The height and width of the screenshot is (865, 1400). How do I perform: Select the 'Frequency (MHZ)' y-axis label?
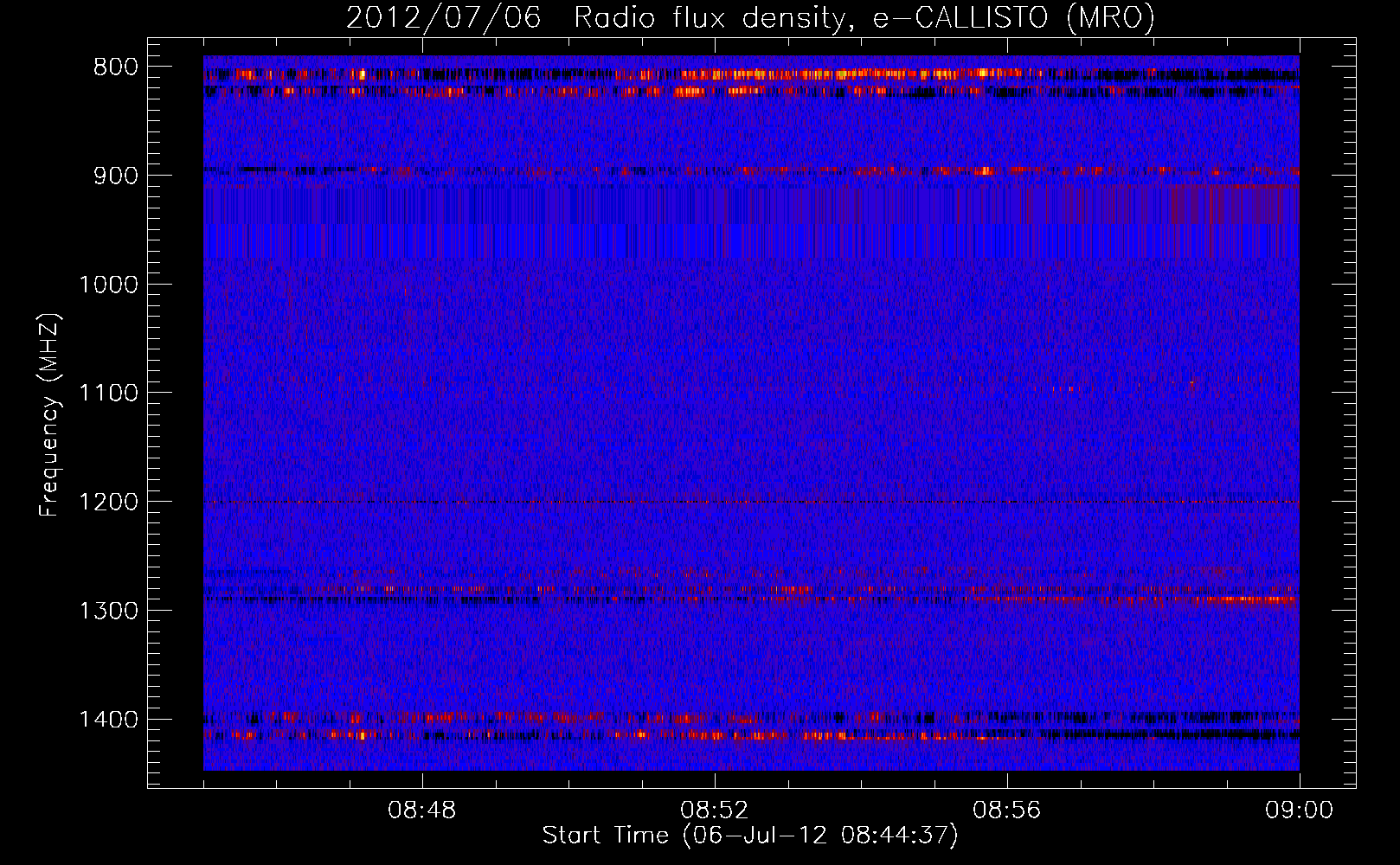(x=50, y=416)
